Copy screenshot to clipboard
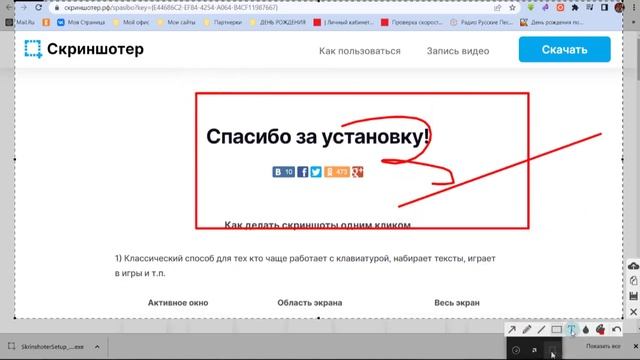The height and width of the screenshot is (360, 640). (x=633, y=281)
